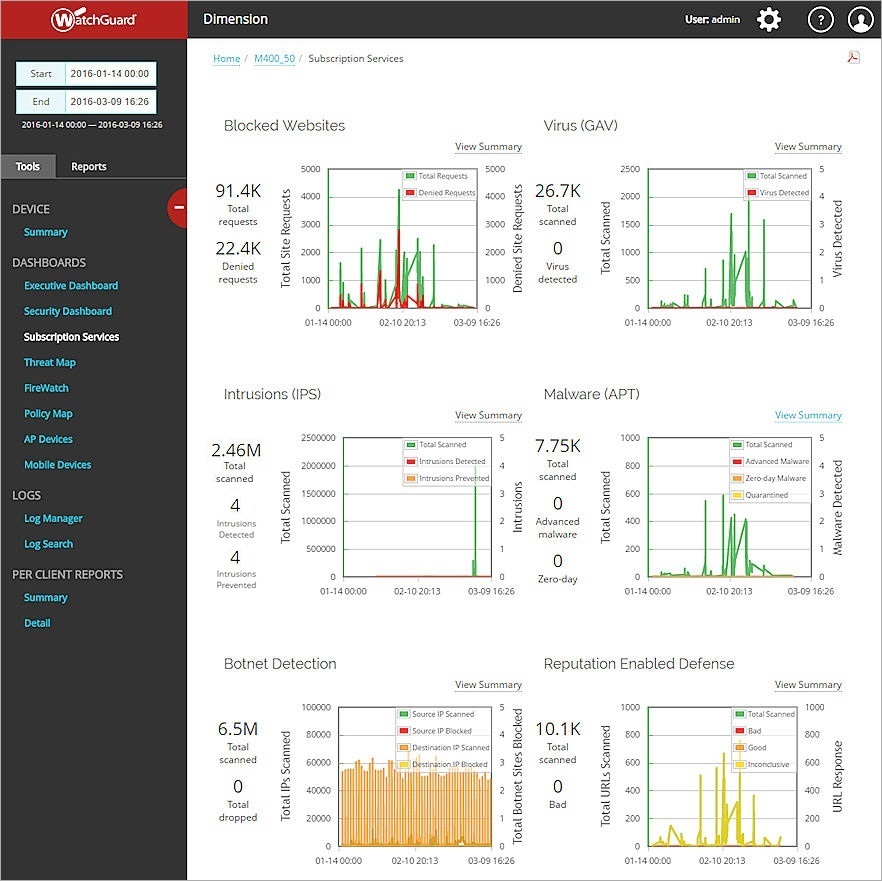
Task: Open View Summary for Virus (GAV)
Action: click(808, 146)
